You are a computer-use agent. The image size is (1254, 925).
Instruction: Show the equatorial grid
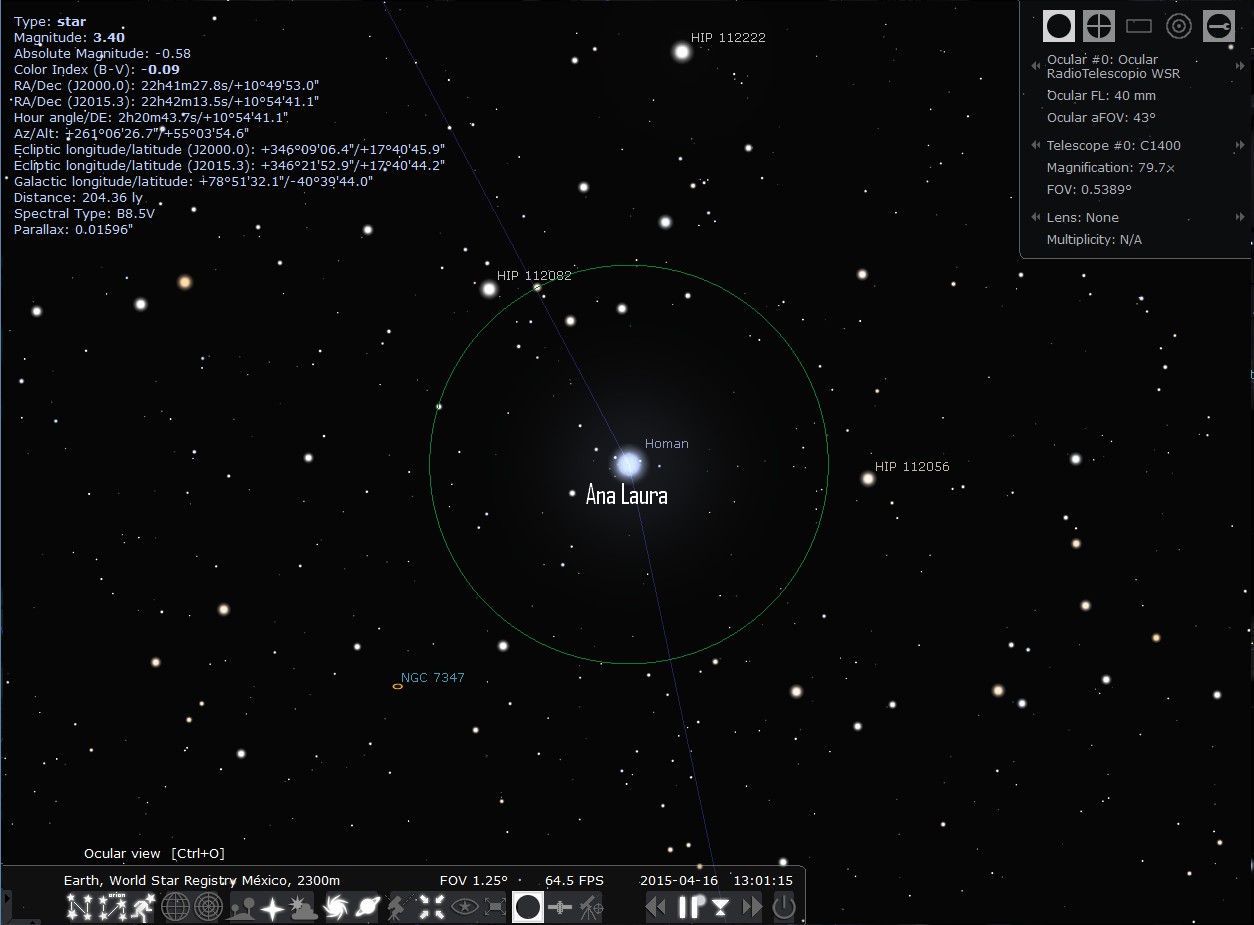[x=175, y=907]
